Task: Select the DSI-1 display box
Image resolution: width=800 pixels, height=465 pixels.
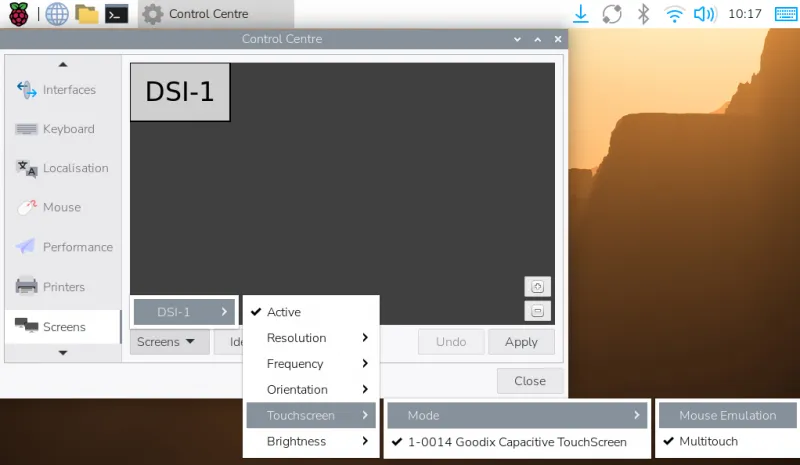Action: [180, 92]
